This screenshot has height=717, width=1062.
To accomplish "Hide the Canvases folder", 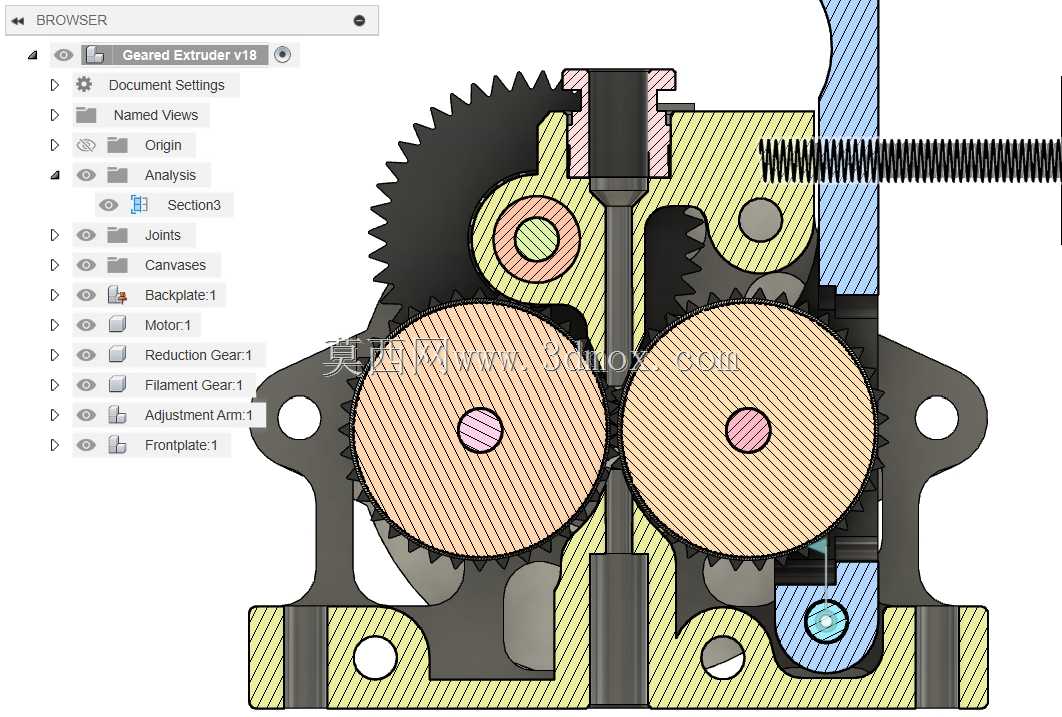I will (86, 265).
